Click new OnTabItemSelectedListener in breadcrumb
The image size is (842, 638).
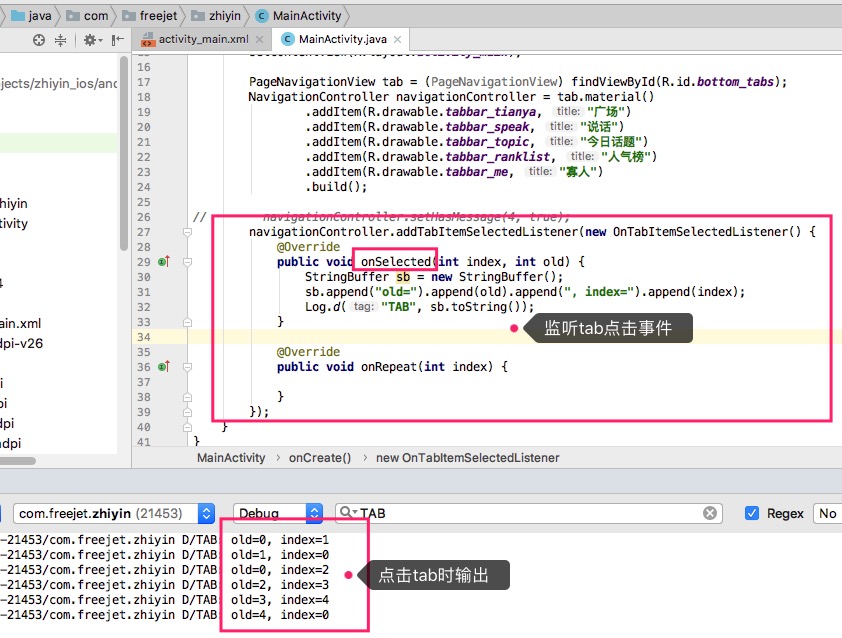[468, 458]
